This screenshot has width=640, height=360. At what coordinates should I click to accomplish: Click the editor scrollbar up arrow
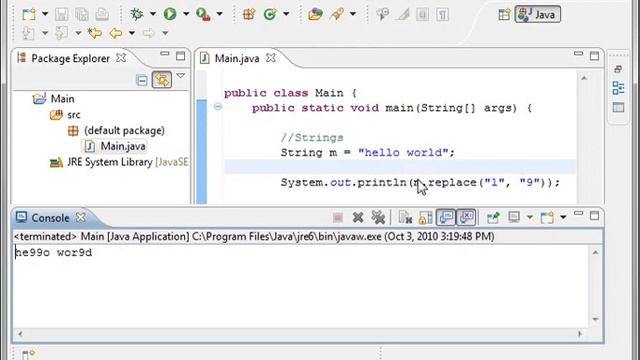pyautogui.click(x=584, y=78)
